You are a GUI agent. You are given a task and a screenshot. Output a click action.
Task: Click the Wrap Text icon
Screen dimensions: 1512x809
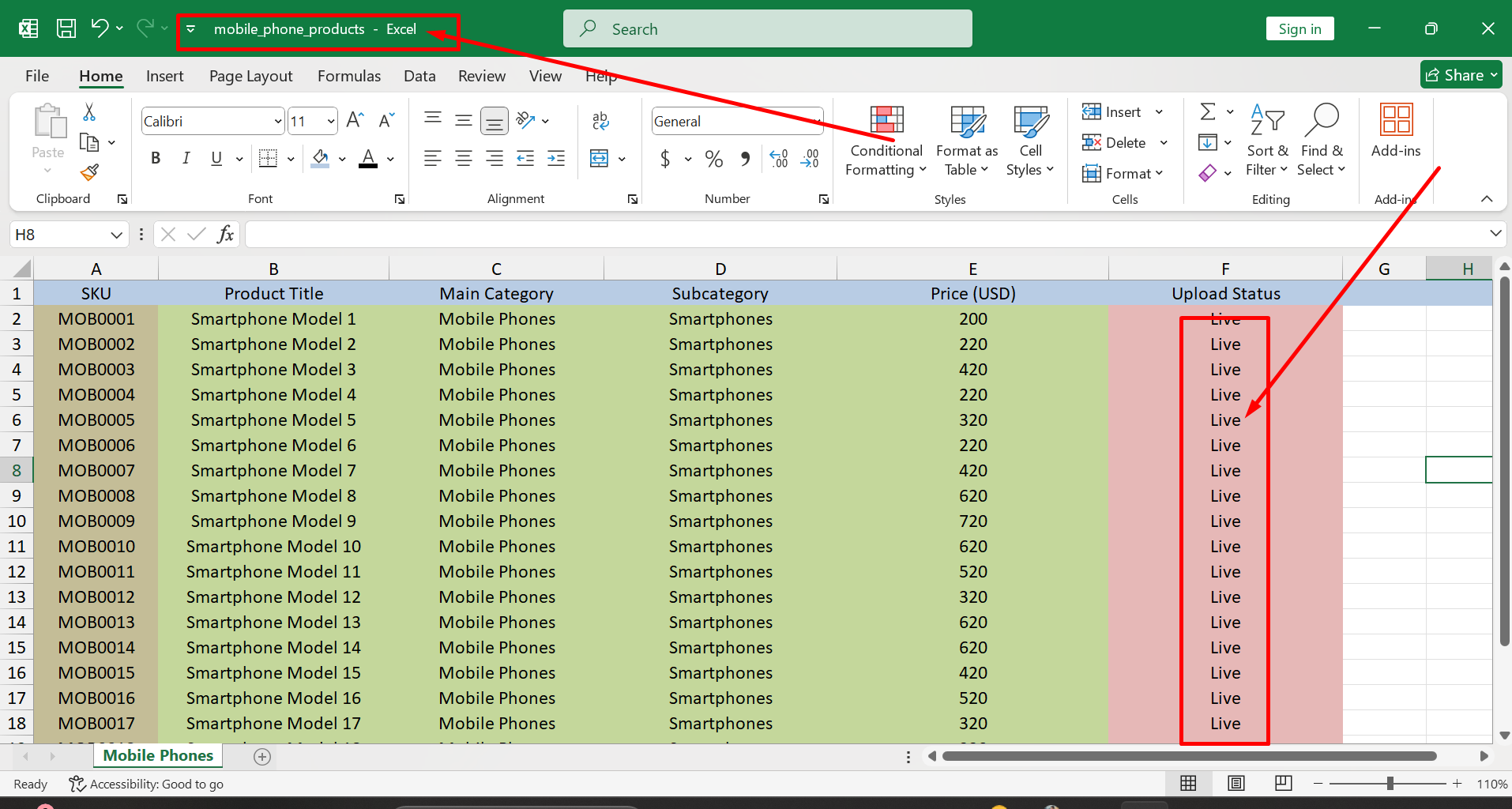[600, 121]
